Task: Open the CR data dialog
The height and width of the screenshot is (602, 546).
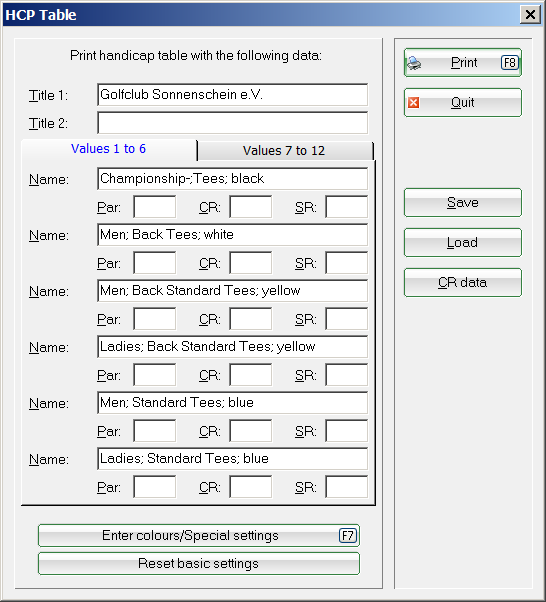Action: tap(463, 283)
